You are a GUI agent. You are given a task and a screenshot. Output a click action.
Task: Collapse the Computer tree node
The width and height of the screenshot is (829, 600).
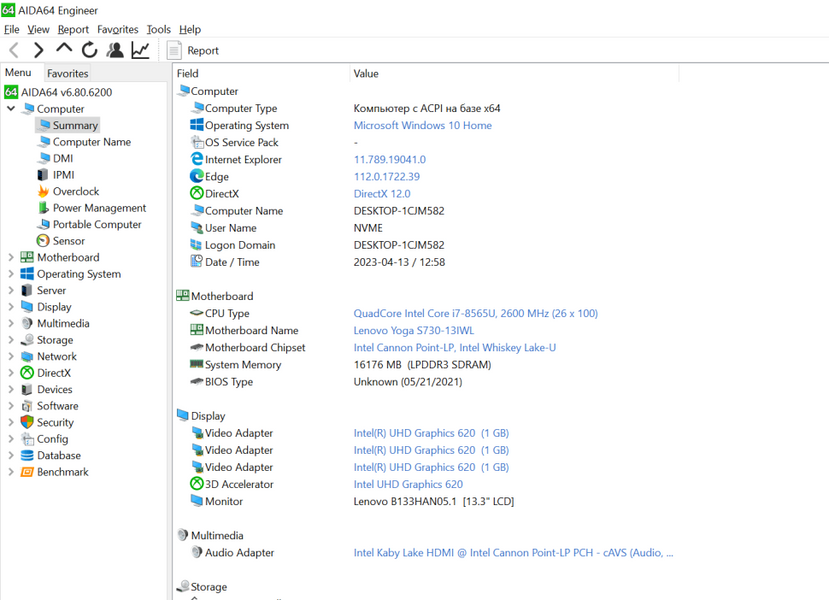click(x=11, y=109)
